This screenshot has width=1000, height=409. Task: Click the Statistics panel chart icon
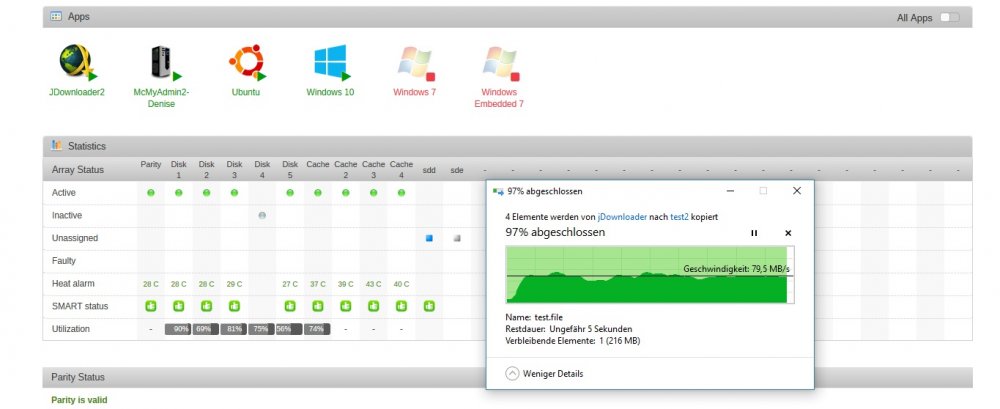56,145
